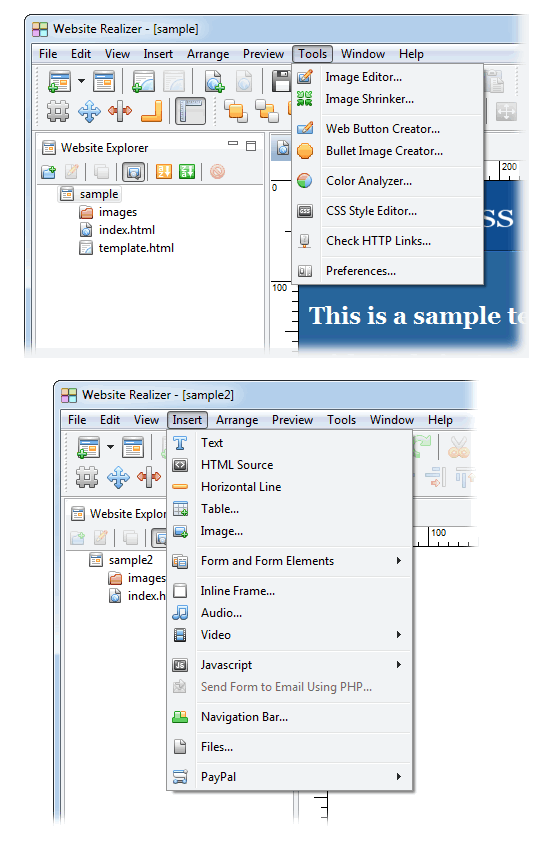The height and width of the screenshot is (845, 544).
Task: Open Image Editor from Tools menu
Action: click(x=363, y=77)
